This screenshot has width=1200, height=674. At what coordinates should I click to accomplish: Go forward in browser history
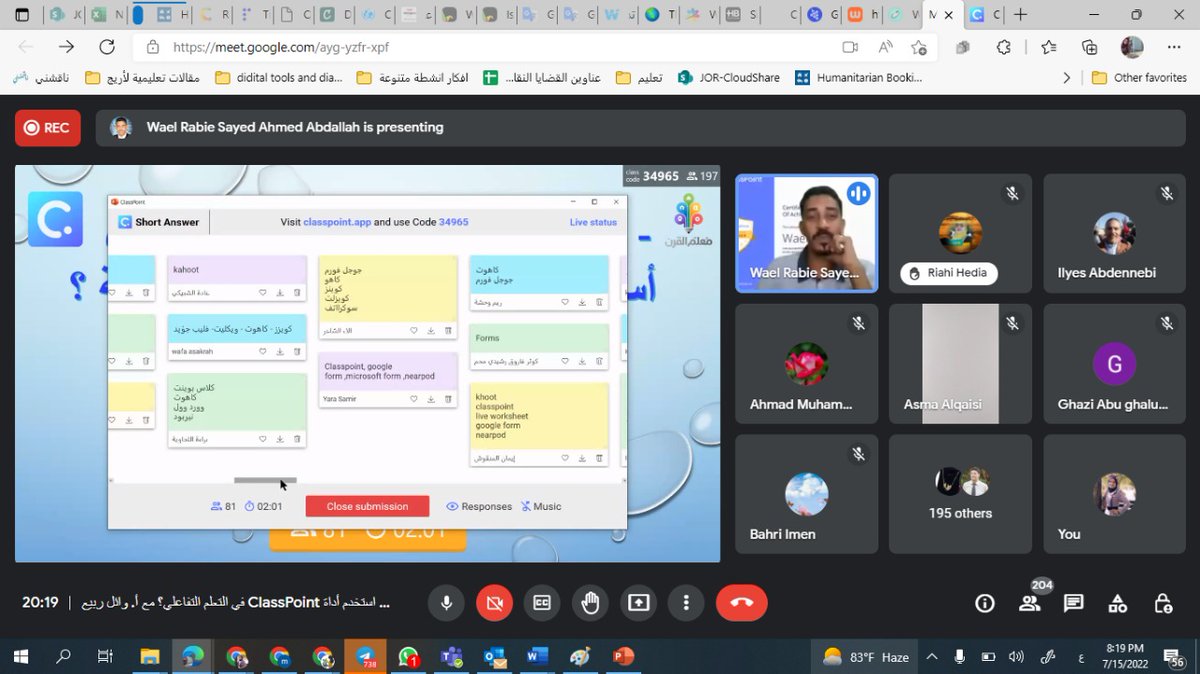[66, 47]
